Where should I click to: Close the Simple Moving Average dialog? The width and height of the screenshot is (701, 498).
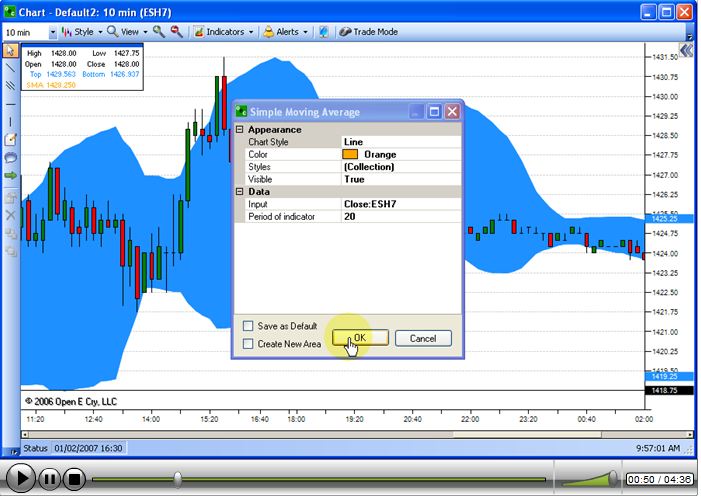click(452, 111)
